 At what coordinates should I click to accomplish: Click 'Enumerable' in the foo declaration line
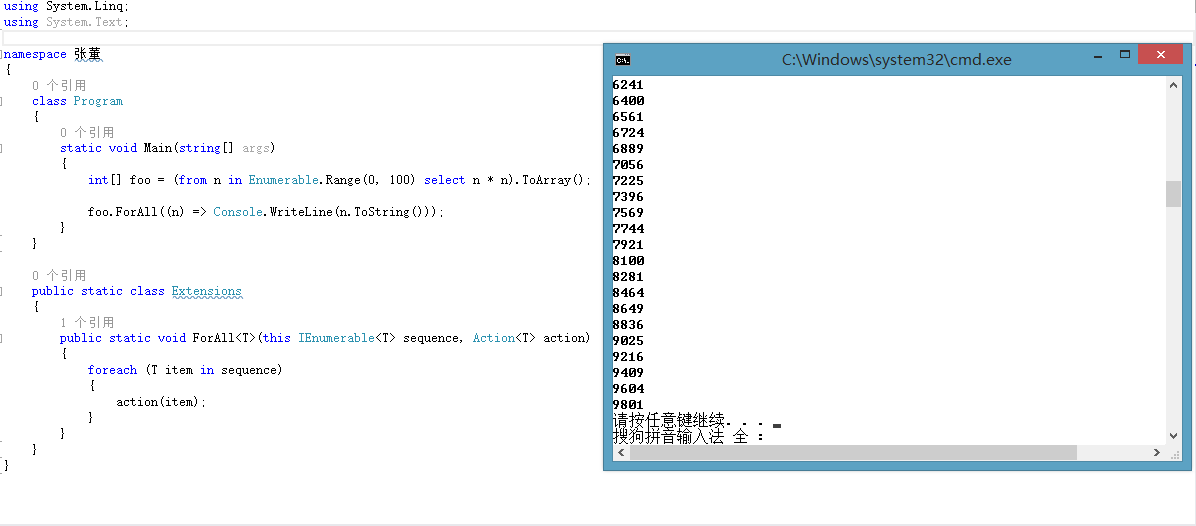[284, 180]
